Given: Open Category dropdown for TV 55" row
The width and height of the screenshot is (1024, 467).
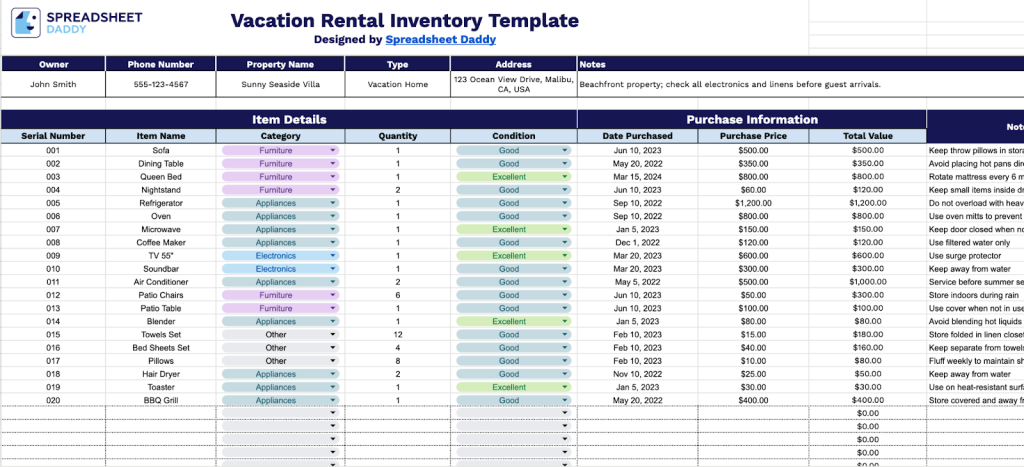Looking at the screenshot, I should tap(332, 256).
